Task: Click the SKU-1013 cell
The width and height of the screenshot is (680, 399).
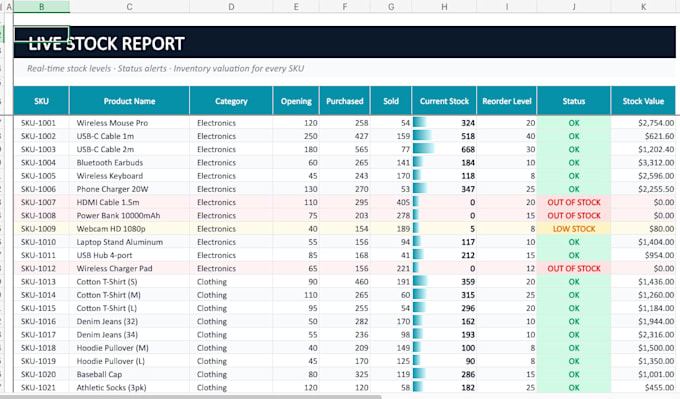Action: point(42,281)
